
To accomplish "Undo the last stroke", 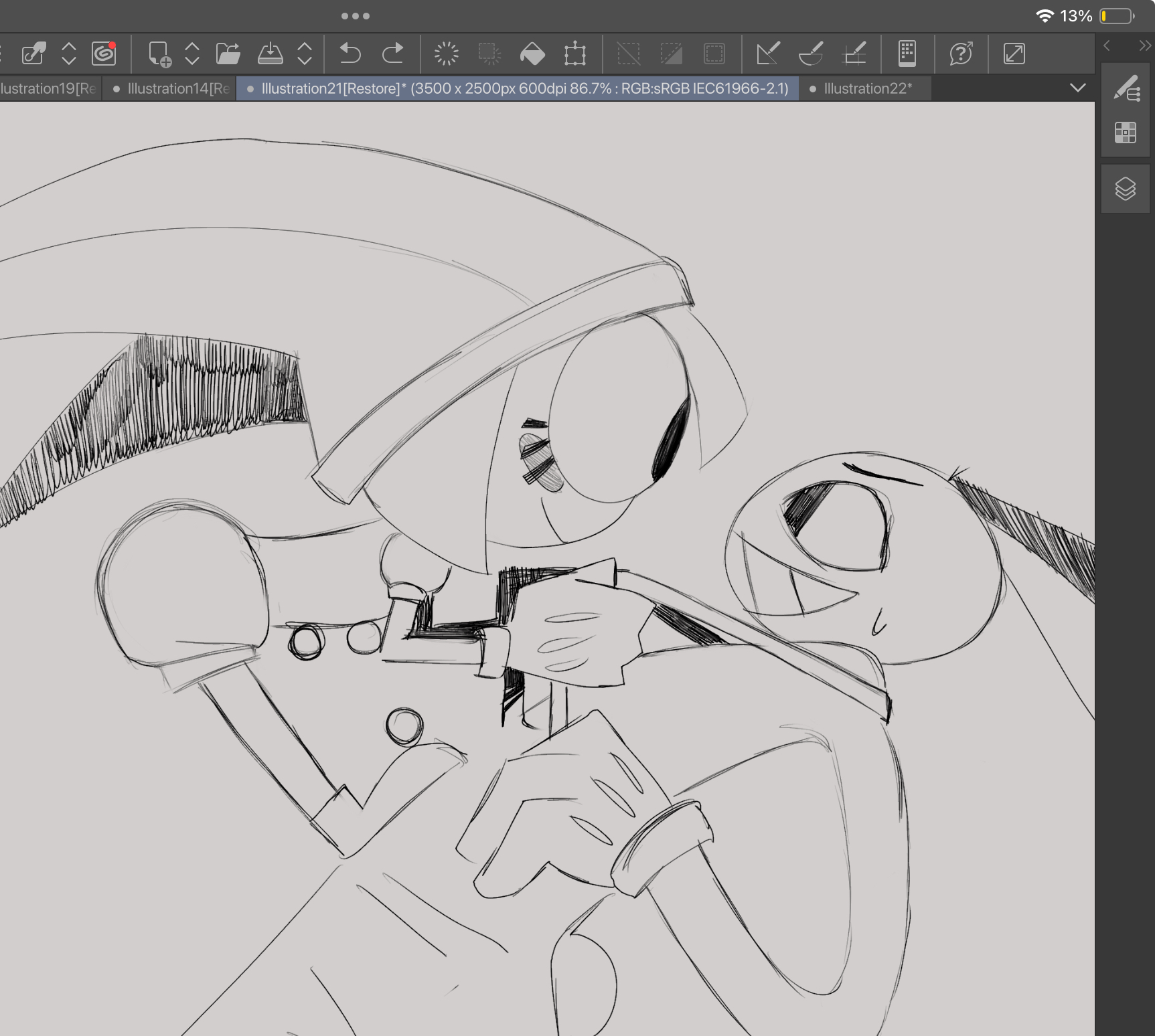I will [350, 54].
